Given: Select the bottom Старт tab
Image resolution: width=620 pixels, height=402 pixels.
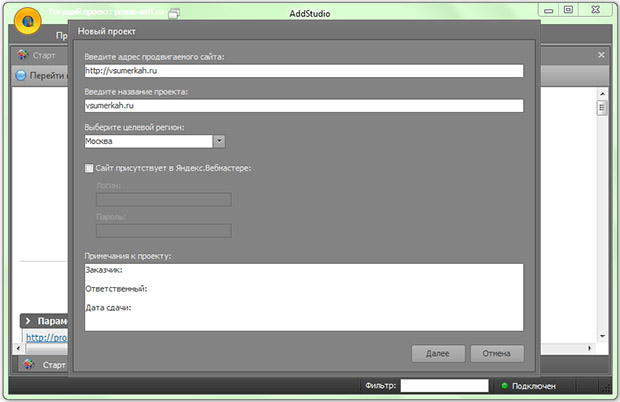Looking at the screenshot, I should [43, 364].
